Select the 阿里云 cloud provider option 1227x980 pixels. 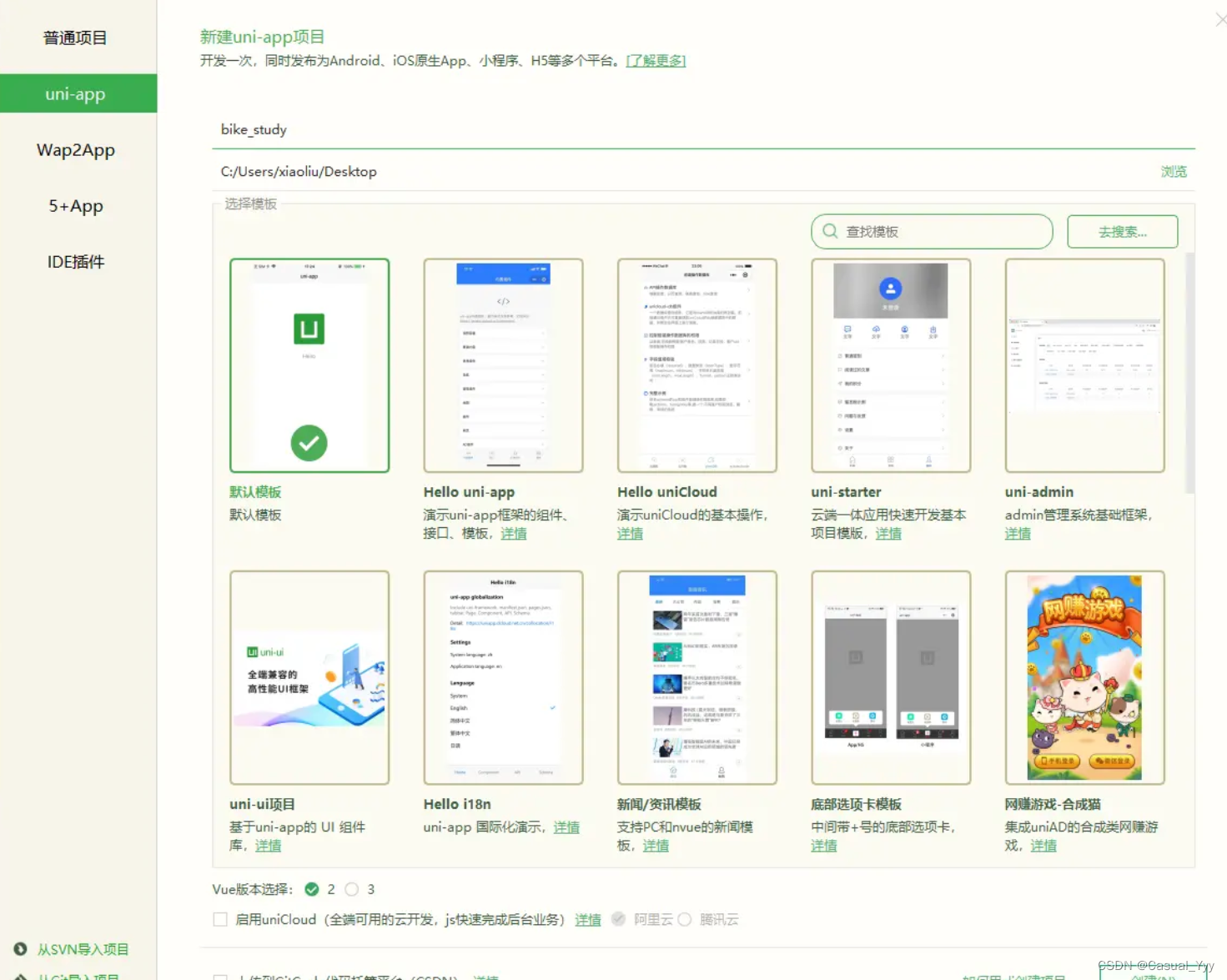click(618, 919)
